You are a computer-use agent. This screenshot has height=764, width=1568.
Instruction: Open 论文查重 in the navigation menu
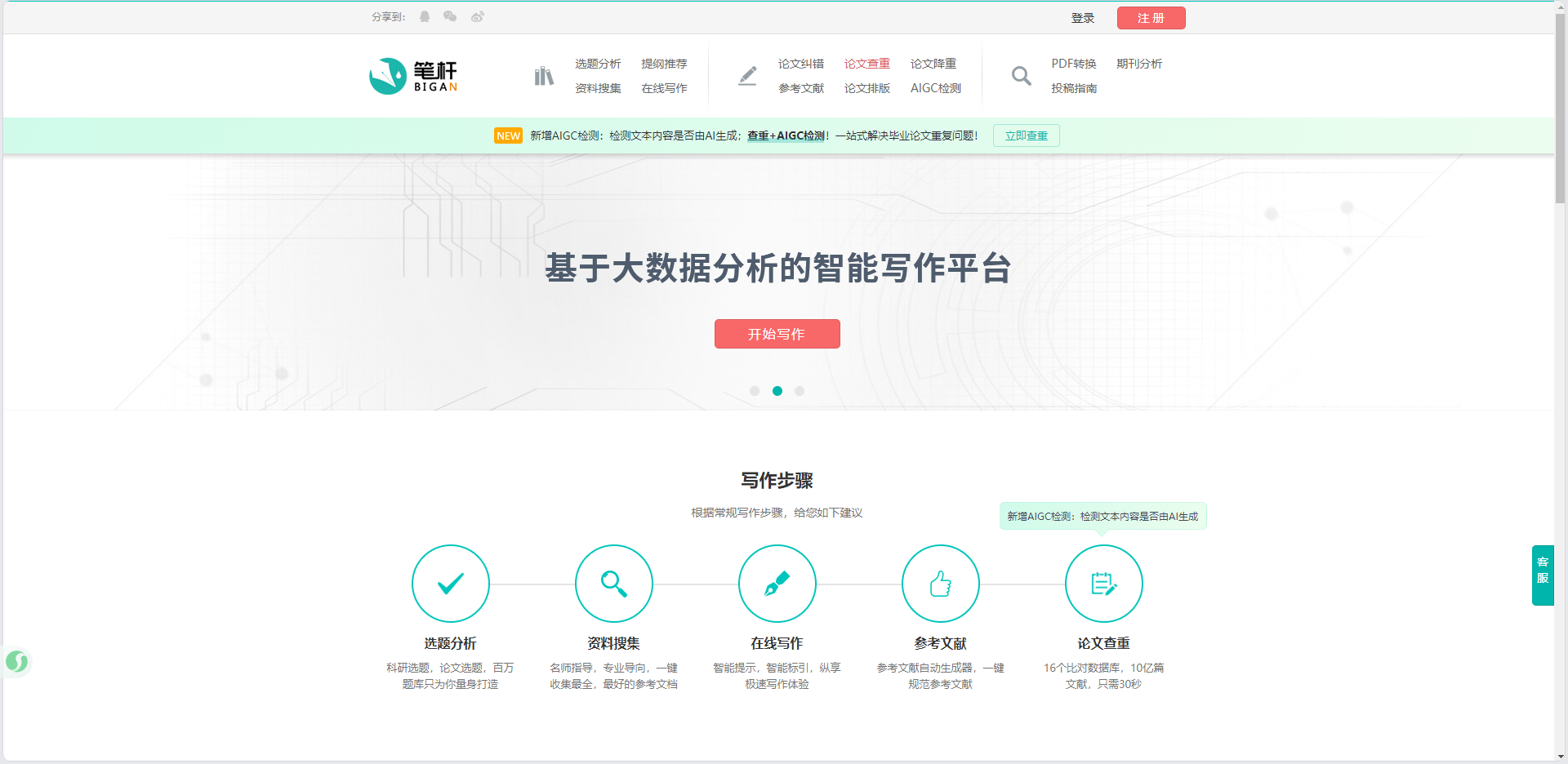point(866,64)
